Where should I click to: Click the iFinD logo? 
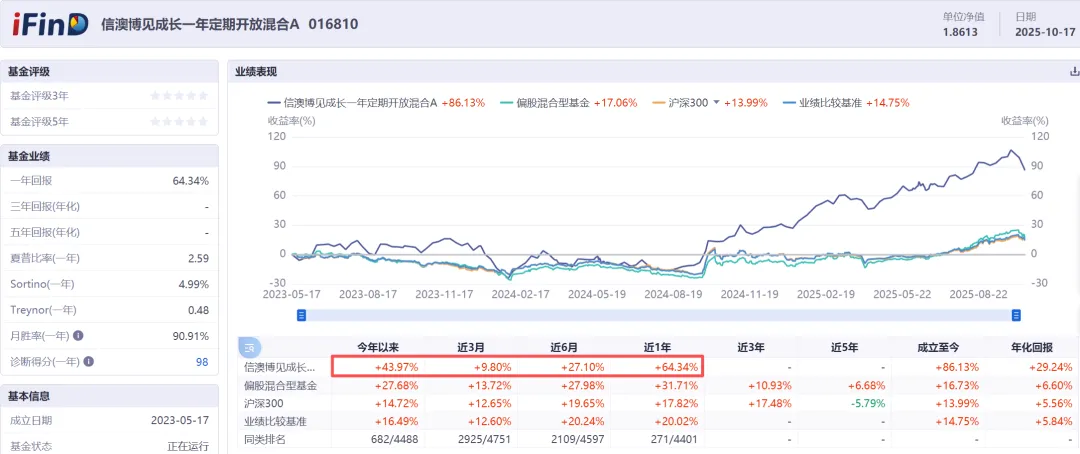point(51,25)
